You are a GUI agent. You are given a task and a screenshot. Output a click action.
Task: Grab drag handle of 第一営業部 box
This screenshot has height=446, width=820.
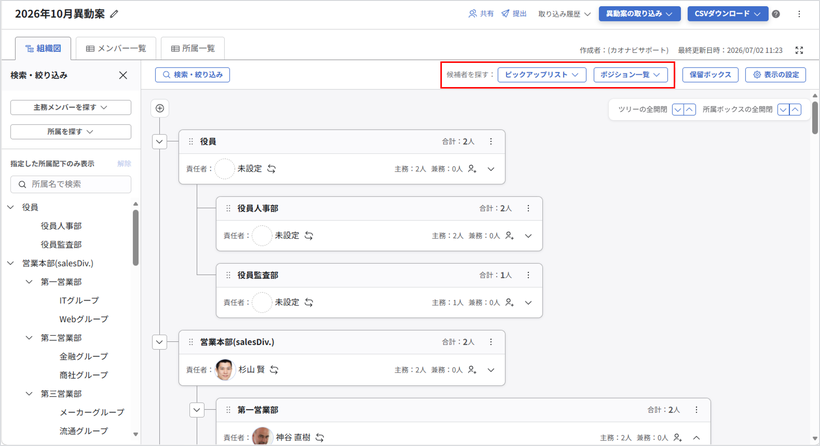[x=228, y=410]
